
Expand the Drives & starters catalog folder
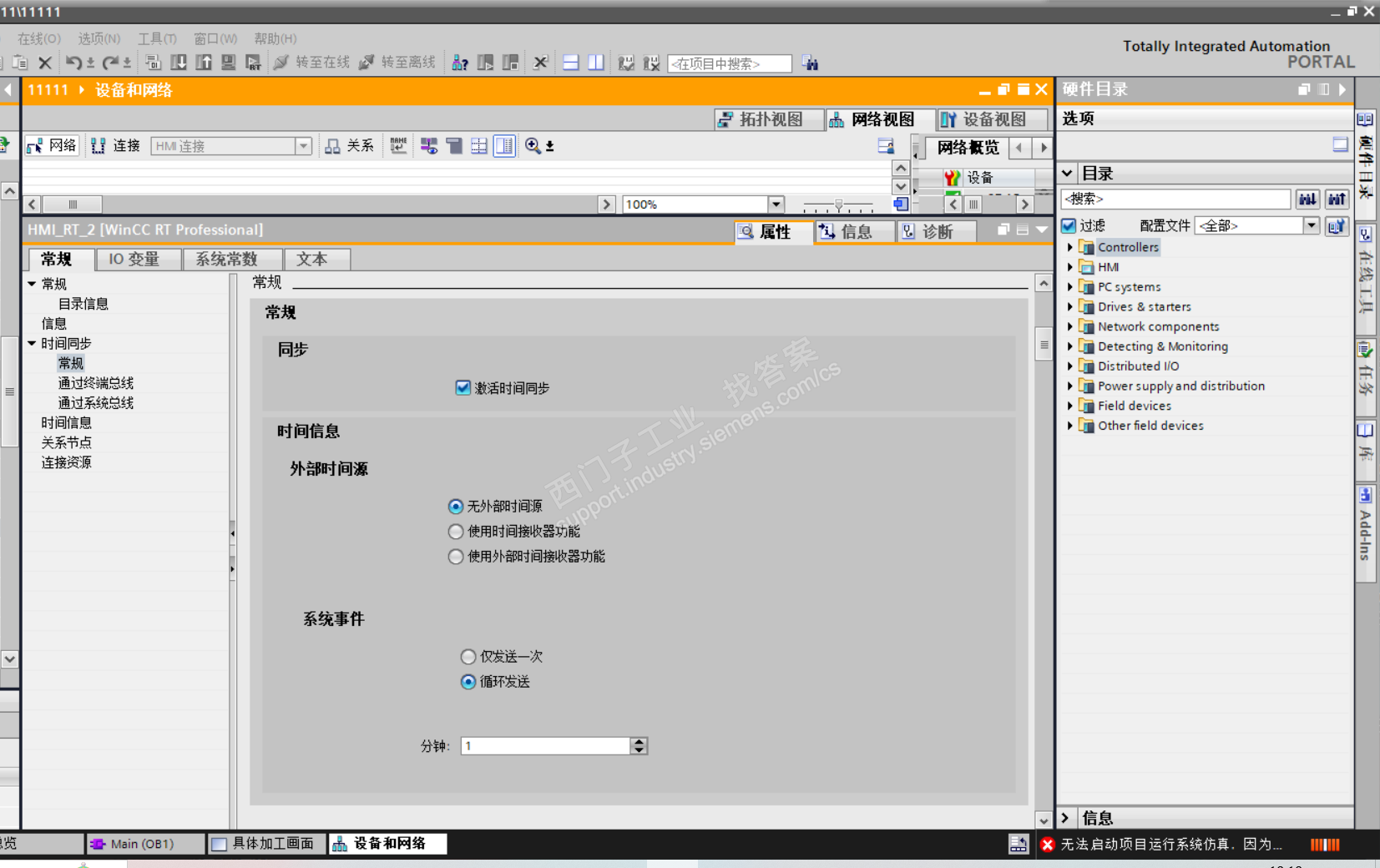click(x=1070, y=307)
